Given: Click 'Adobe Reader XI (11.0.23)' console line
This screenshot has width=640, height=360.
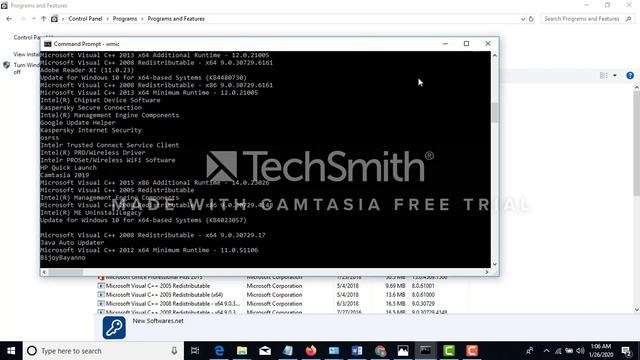Looking at the screenshot, I should 87,70.
